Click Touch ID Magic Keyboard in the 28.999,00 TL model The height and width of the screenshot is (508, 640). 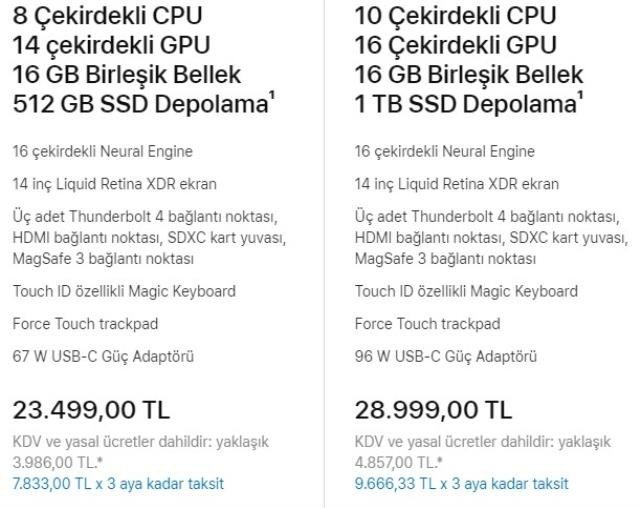click(x=466, y=292)
